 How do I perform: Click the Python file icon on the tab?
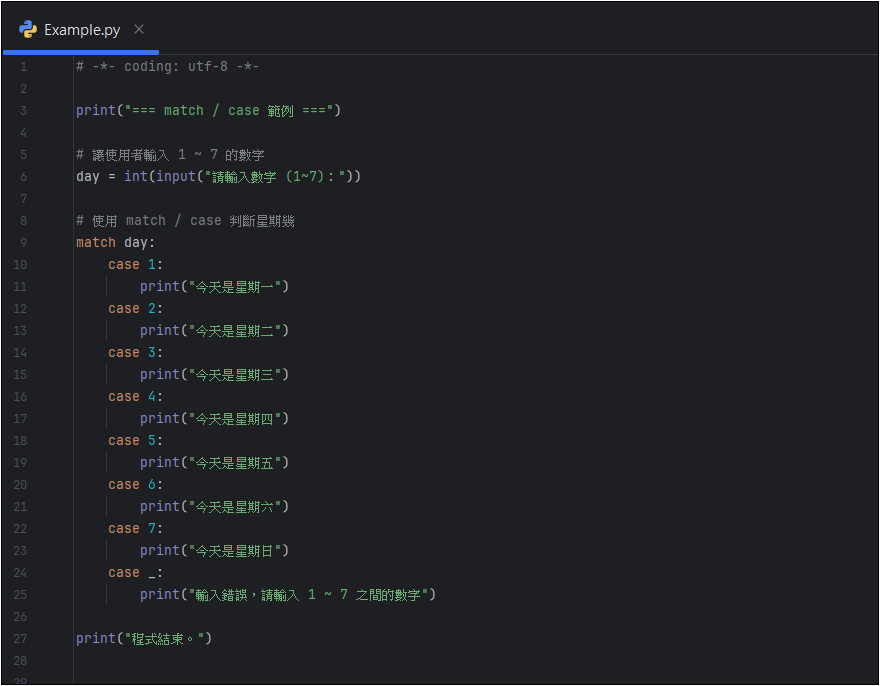28,29
